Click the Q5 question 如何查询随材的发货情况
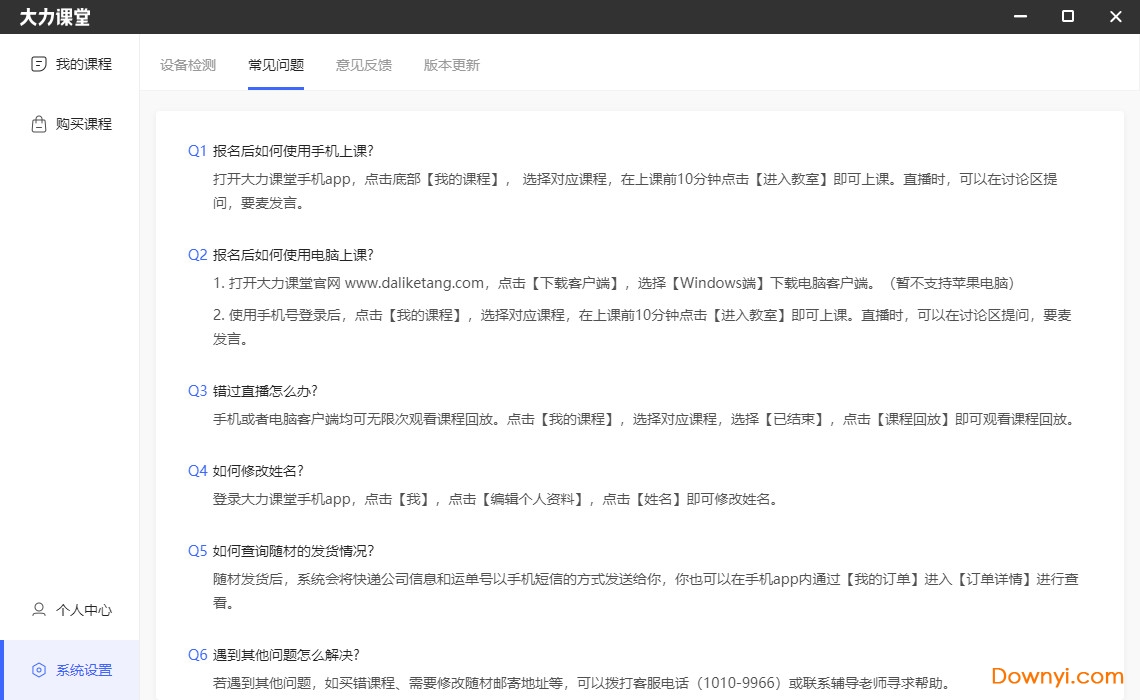Image resolution: width=1140 pixels, height=700 pixels. click(x=292, y=551)
